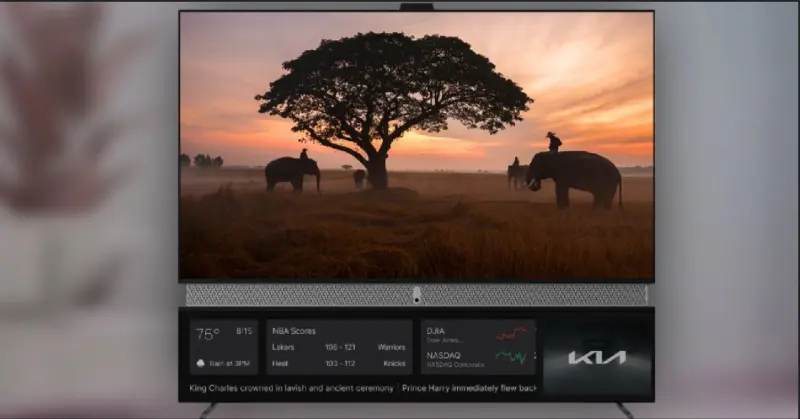Viewport: 800px width, 419px height.
Task: Click the elephant sunset wallpaper on main screen
Action: point(416,145)
